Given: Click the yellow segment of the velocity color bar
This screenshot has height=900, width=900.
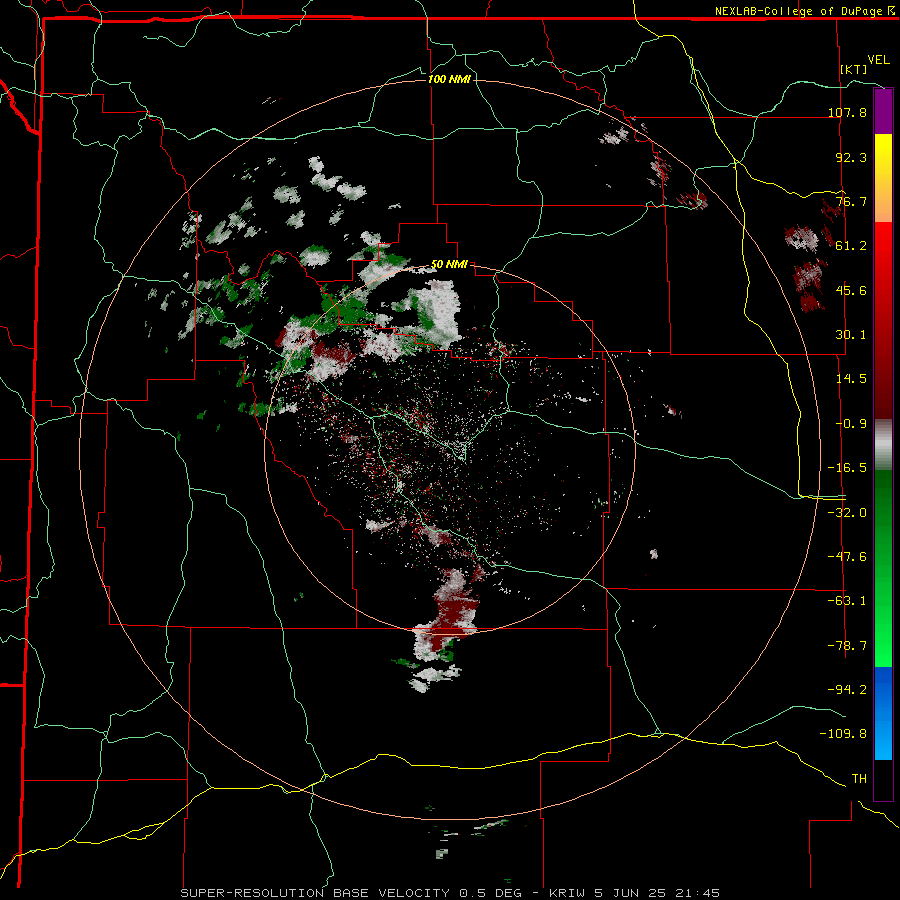Looking at the screenshot, I should tap(883, 156).
